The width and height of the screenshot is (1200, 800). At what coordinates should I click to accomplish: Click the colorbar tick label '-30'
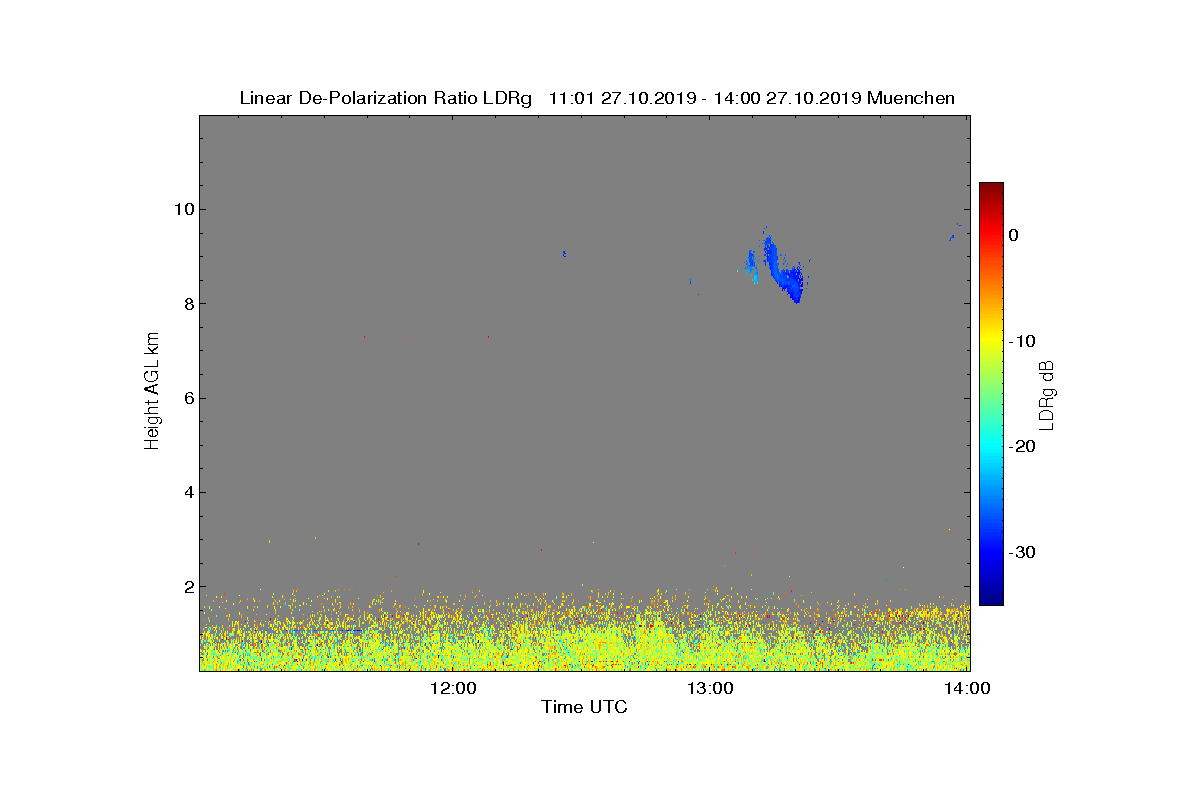tap(1022, 552)
